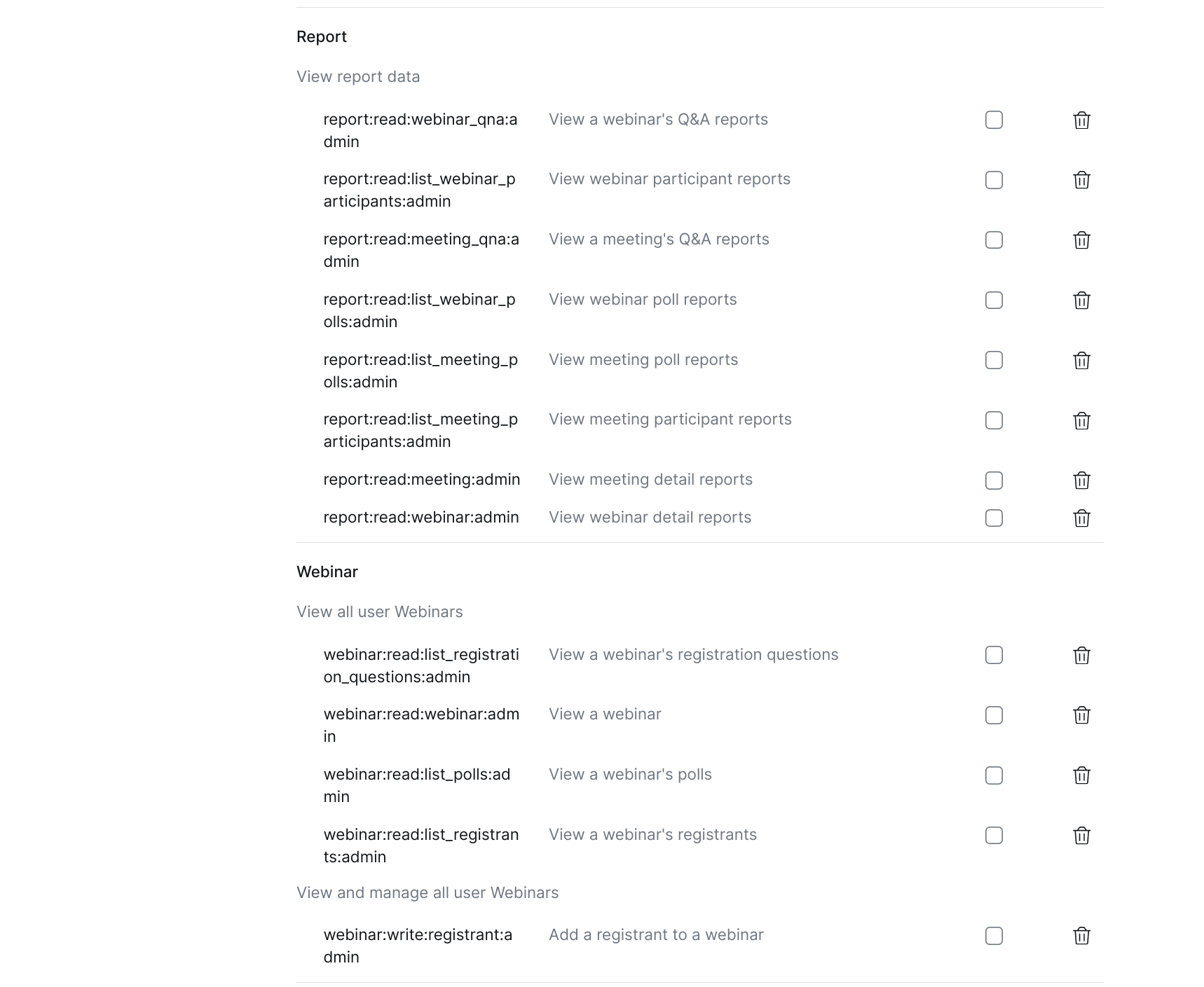Viewport: 1204px width, 987px height.
Task: Check the webinar's Q&A reports checkbox
Action: (994, 120)
